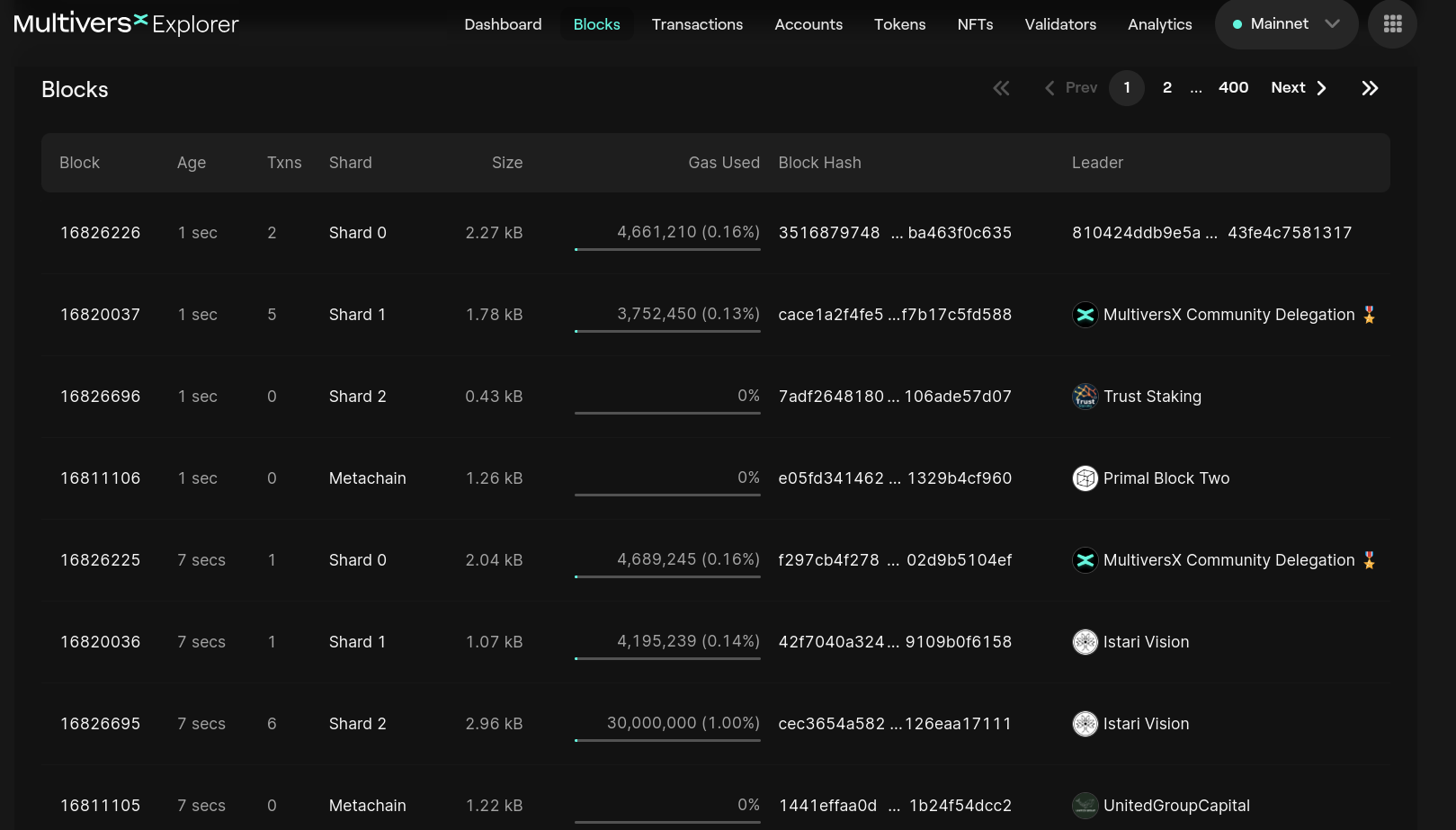
Task: Navigate to the Analytics tab
Action: (x=1159, y=24)
